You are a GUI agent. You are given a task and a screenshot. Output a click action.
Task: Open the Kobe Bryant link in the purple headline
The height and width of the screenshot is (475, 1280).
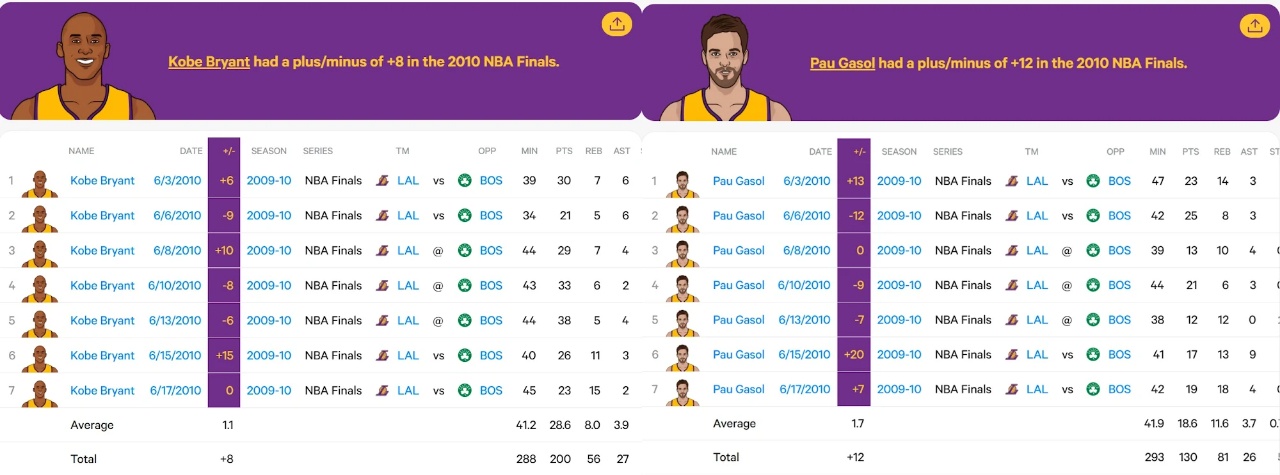click(209, 62)
